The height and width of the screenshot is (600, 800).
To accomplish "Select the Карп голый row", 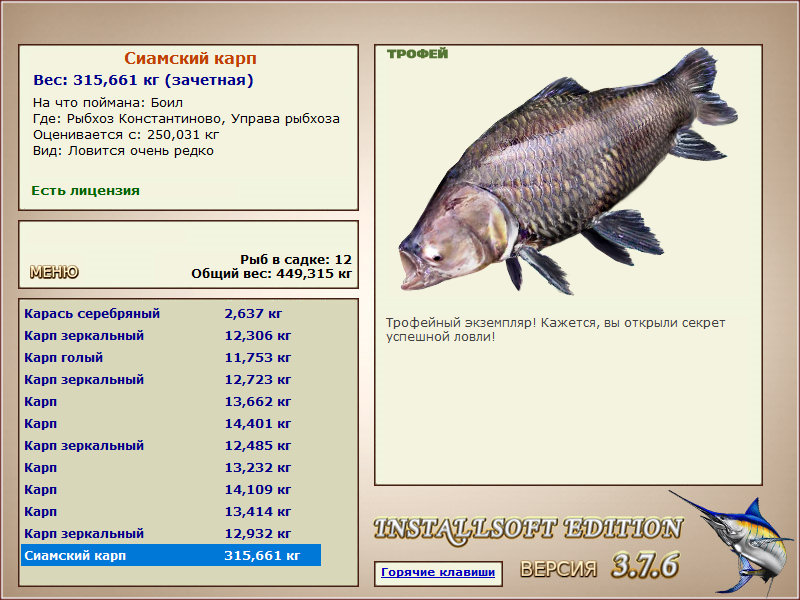I will coord(171,358).
